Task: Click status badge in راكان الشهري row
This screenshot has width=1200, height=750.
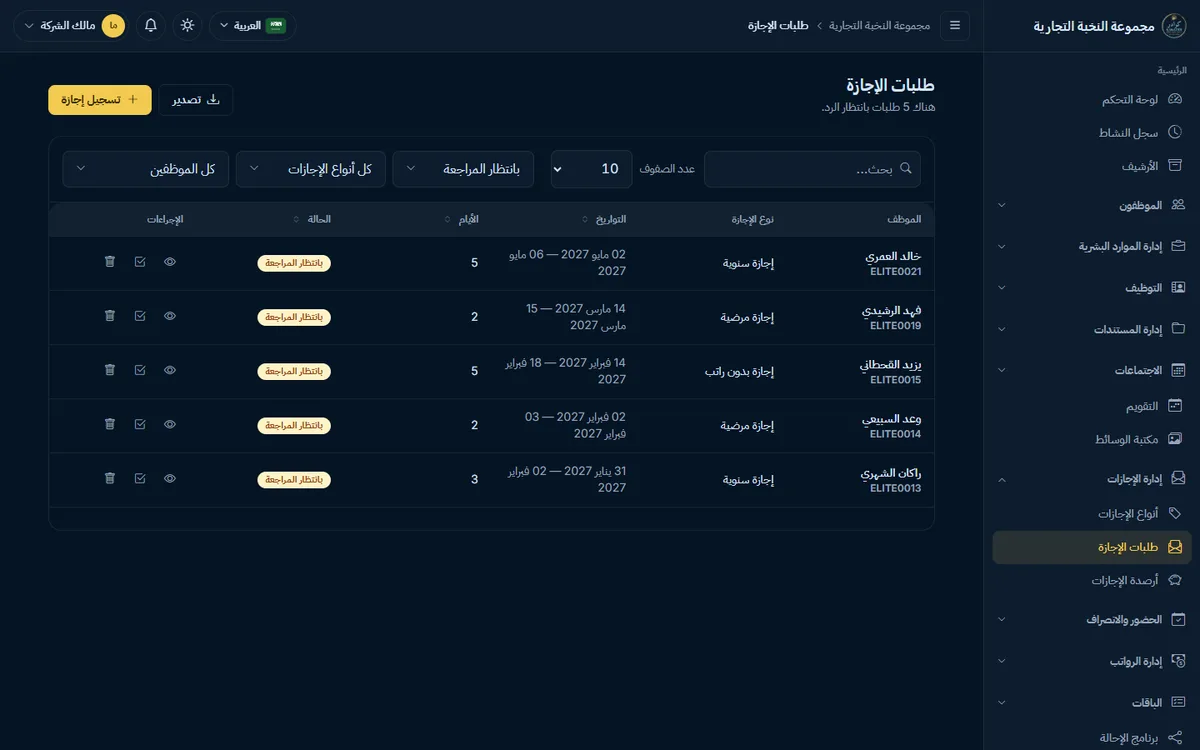Action: coord(294,479)
